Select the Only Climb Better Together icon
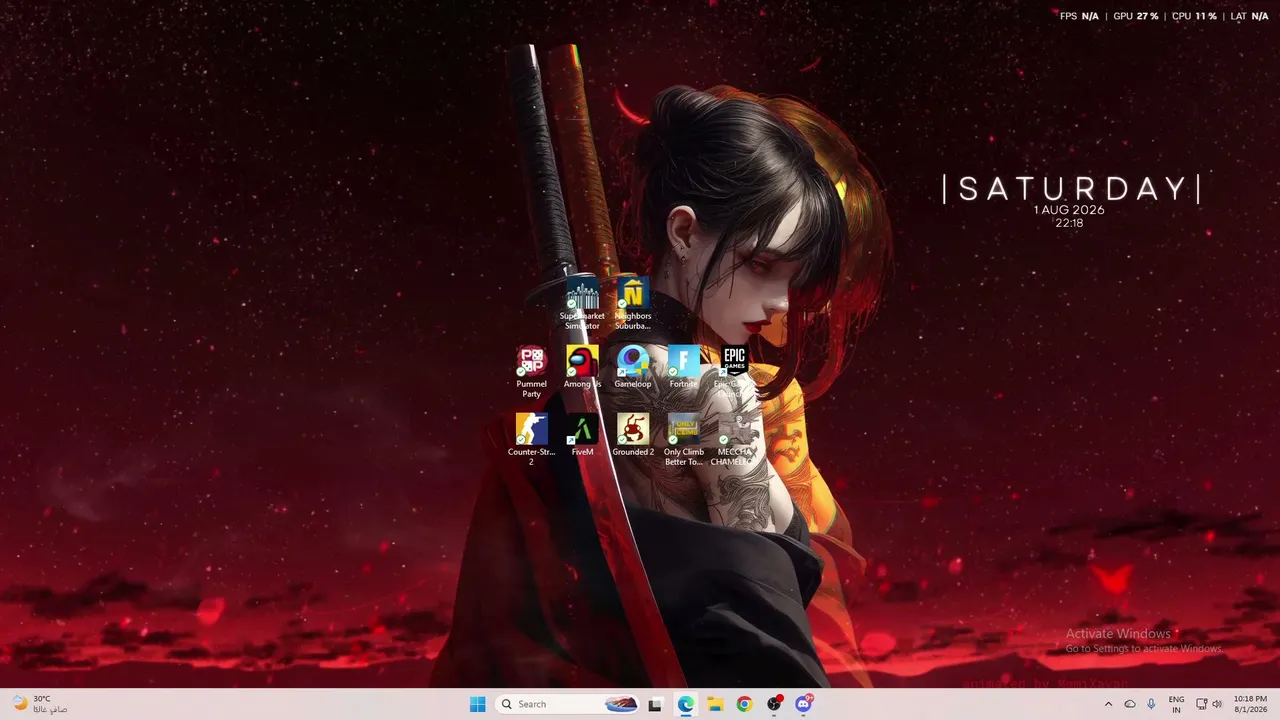This screenshot has height=720, width=1280. (684, 440)
